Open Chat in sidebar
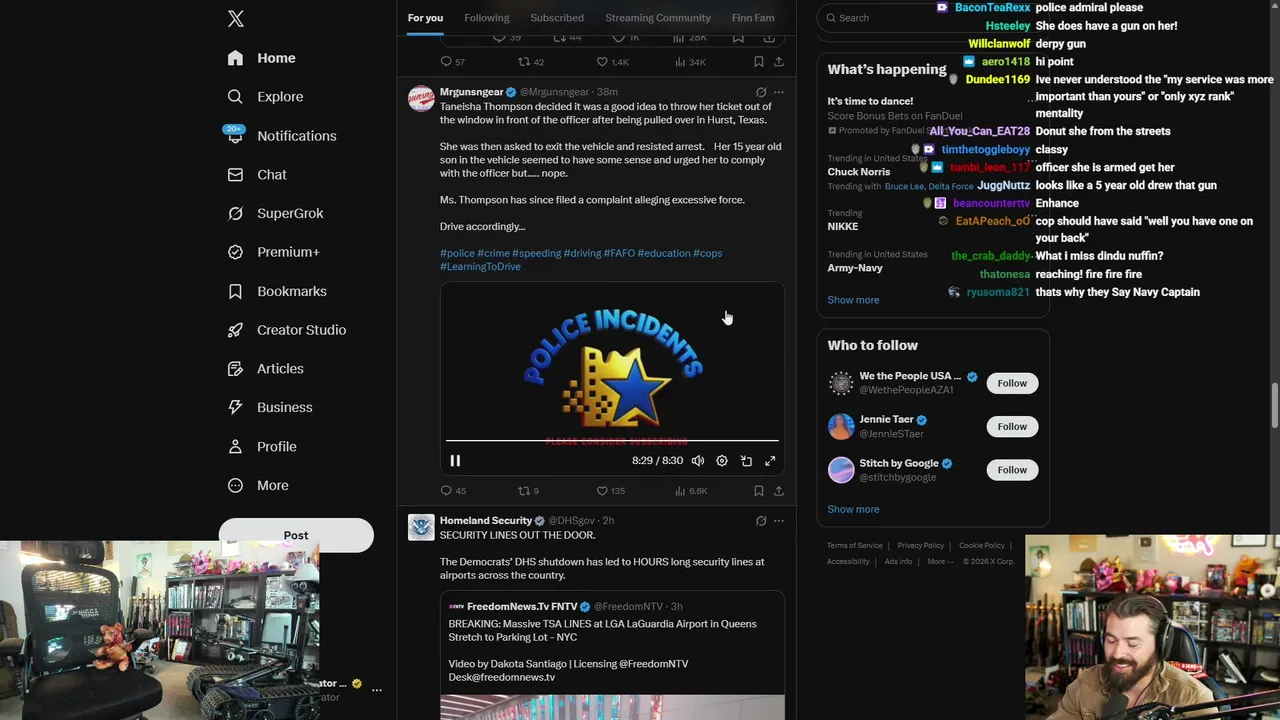The width and height of the screenshot is (1280, 720). point(257,174)
